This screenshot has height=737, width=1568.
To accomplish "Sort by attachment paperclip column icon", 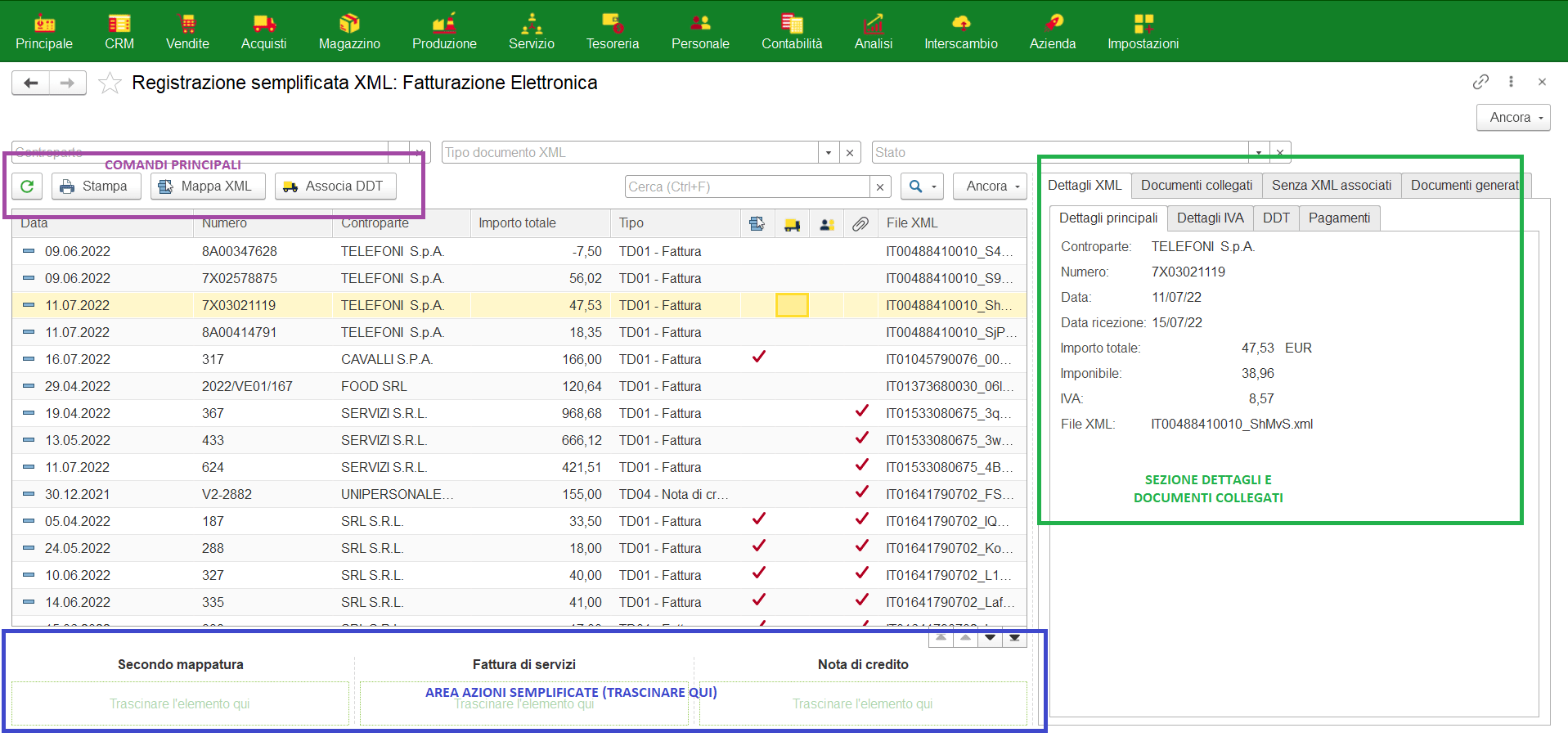I will (x=860, y=223).
